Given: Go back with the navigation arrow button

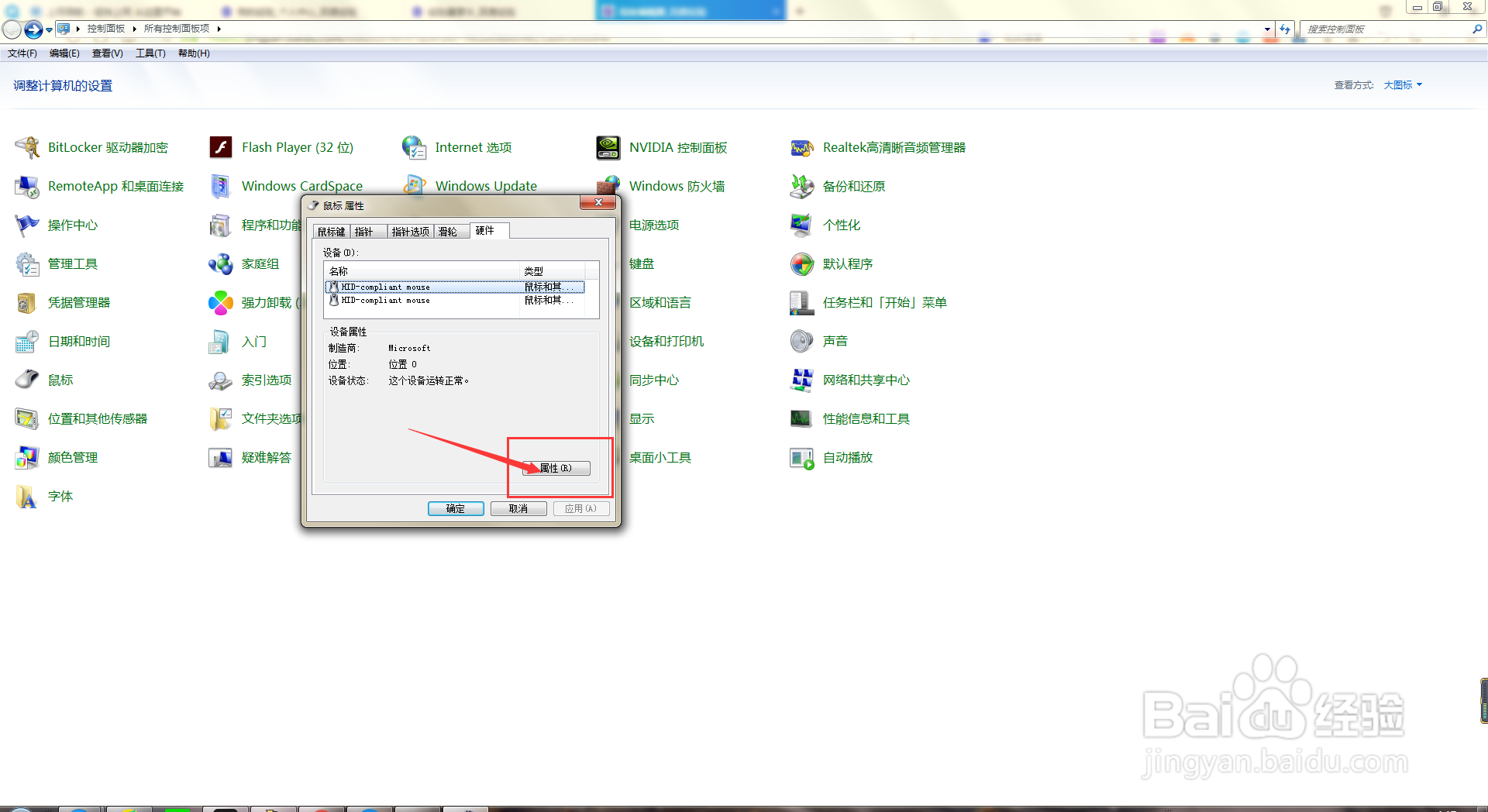Looking at the screenshot, I should pos(12,29).
